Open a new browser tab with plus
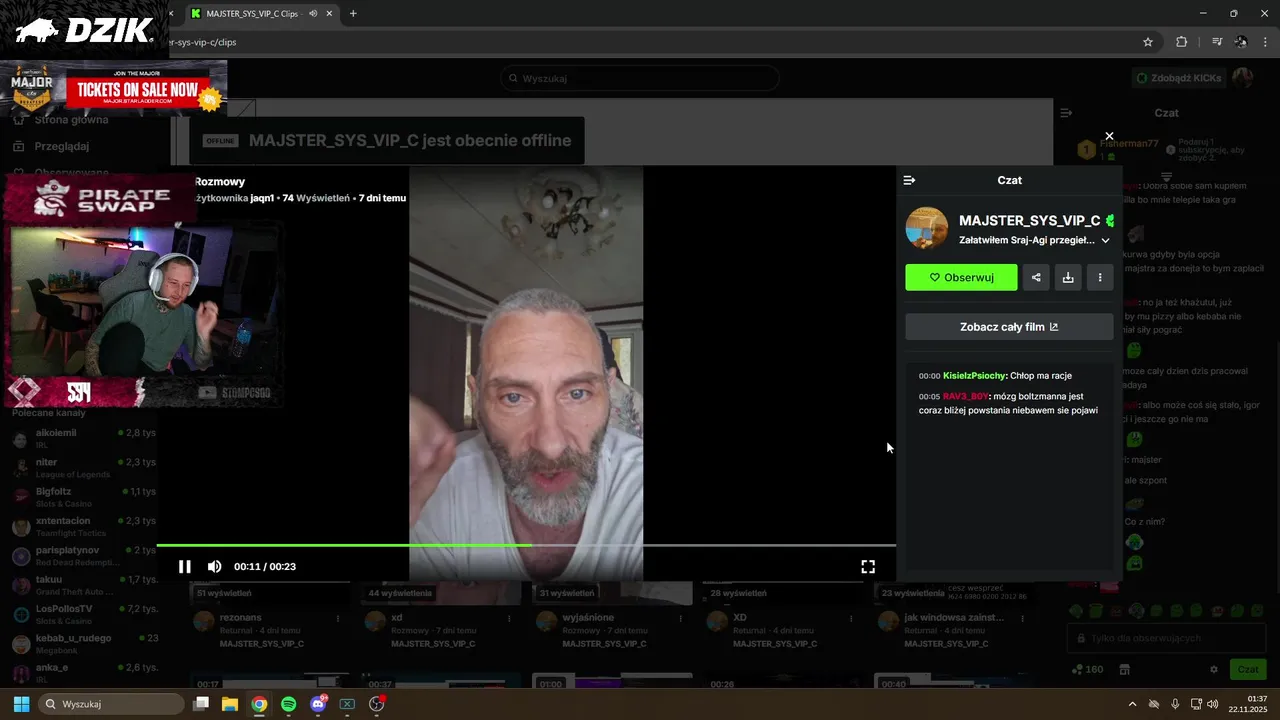The width and height of the screenshot is (1280, 720). click(353, 13)
